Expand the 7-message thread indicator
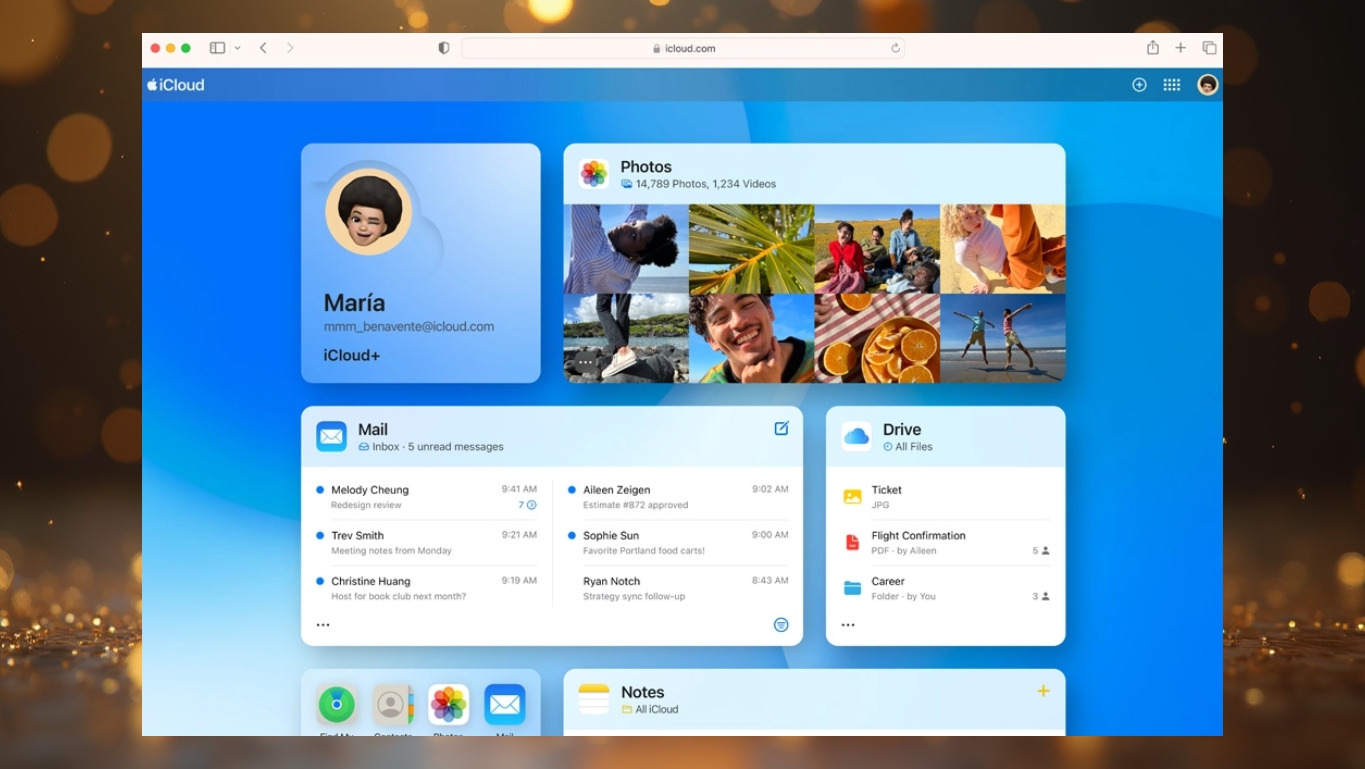Screen dimensions: 1365x769 [527, 505]
